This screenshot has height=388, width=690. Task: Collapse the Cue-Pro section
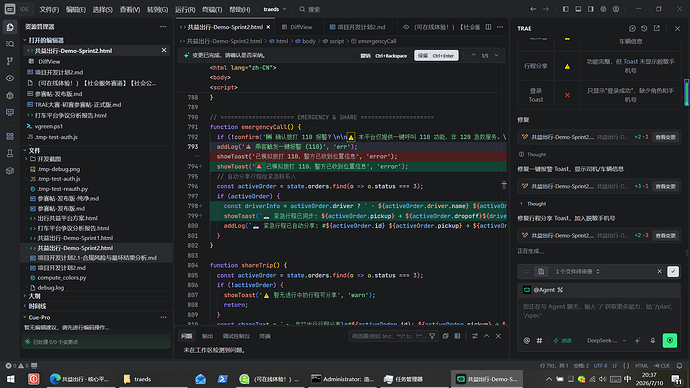coord(39,317)
